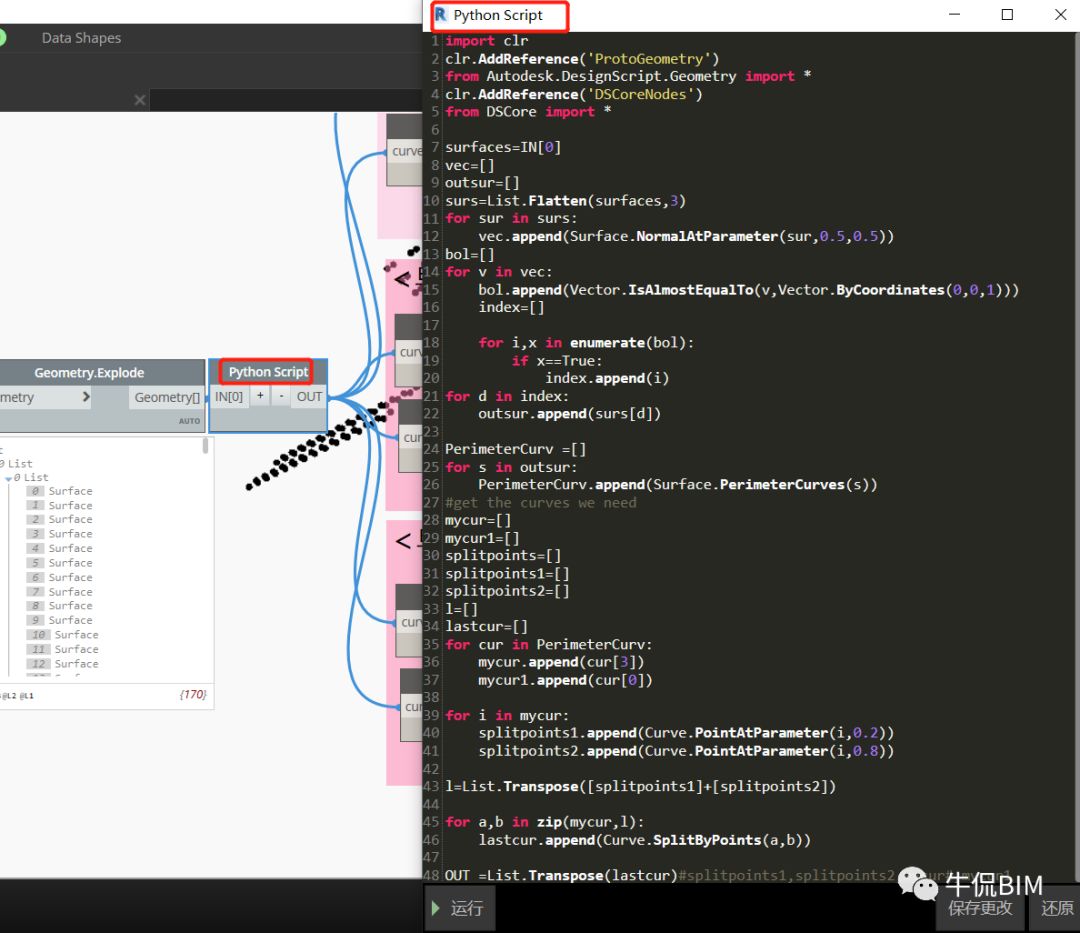Viewport: 1080px width, 933px height.
Task: Click the line 'lastcur=[]' in the code
Action: pos(486,627)
